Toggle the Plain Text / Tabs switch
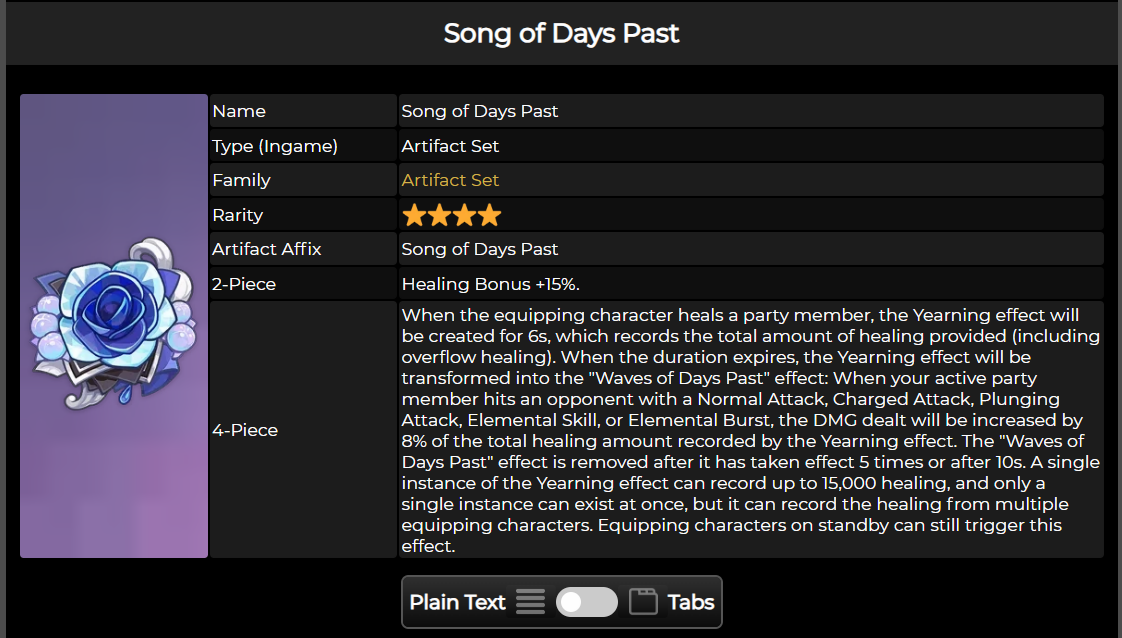The height and width of the screenshot is (638, 1122). point(587,602)
